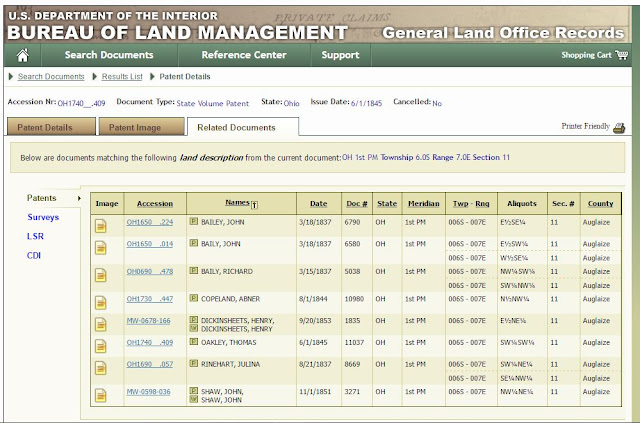Switch to Patent Details tab
The width and height of the screenshot is (640, 423).
click(x=51, y=127)
